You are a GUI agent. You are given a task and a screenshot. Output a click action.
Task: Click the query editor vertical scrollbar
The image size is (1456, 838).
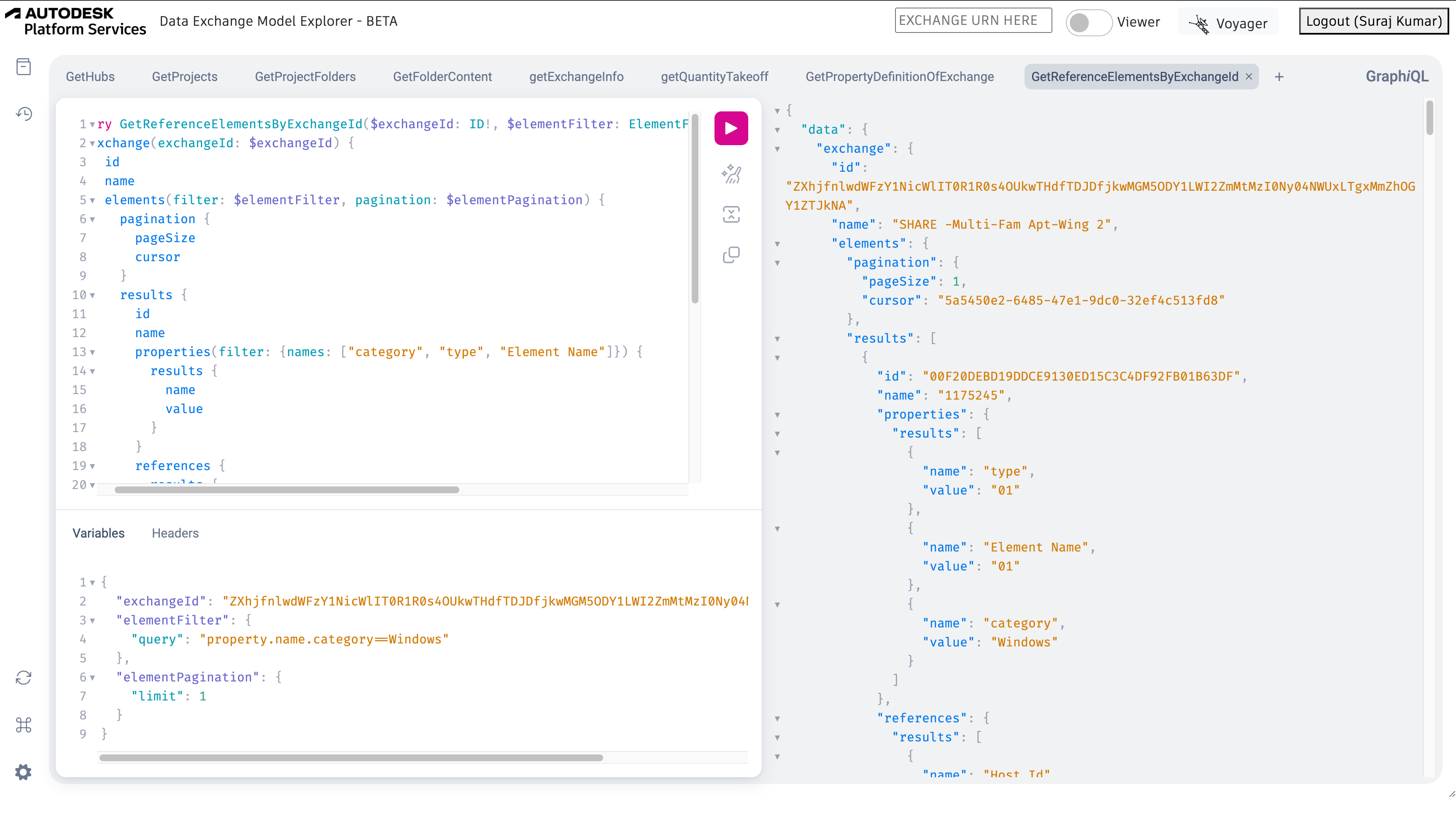(695, 208)
